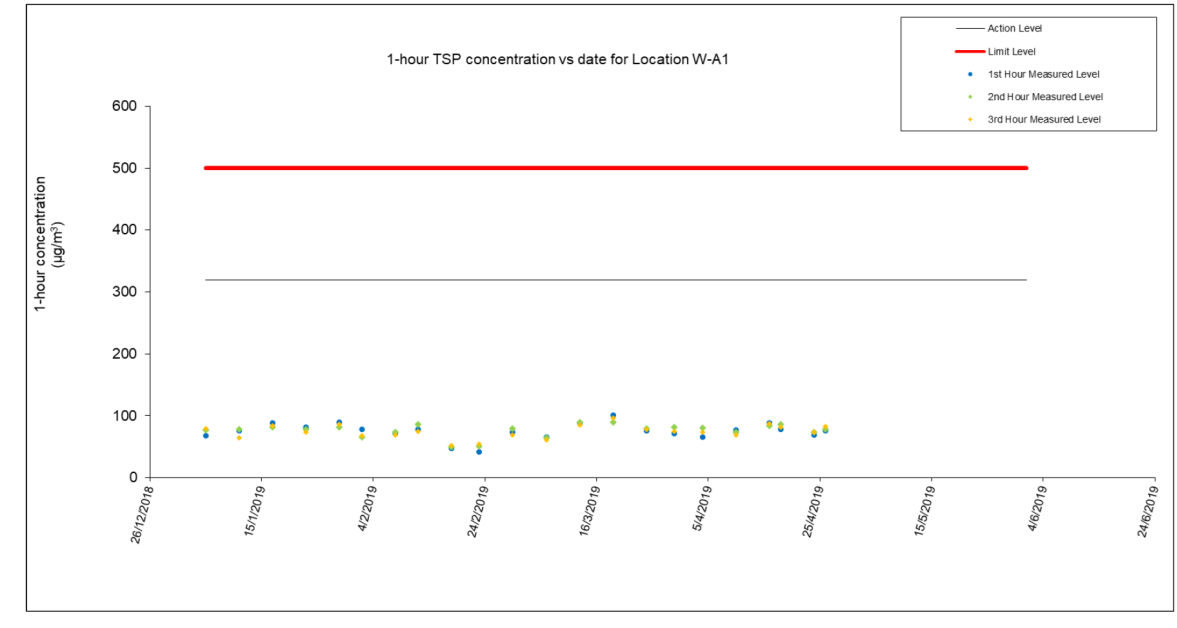Click the 1st Hour Measured Level legend text
The width and height of the screenshot is (1177, 628).
coord(1044,74)
